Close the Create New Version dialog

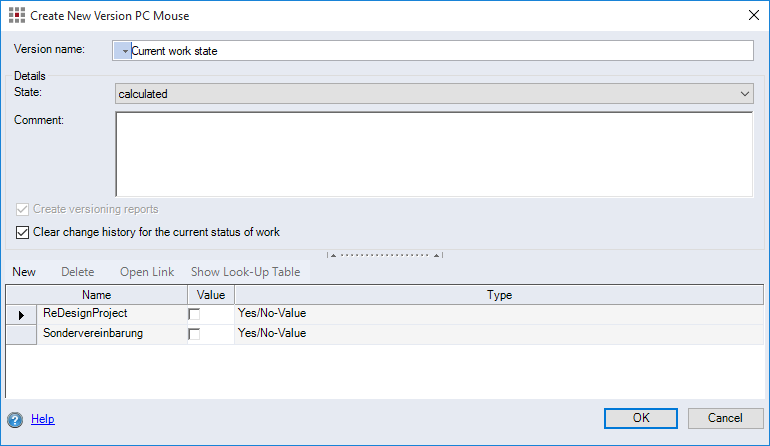coord(752,16)
